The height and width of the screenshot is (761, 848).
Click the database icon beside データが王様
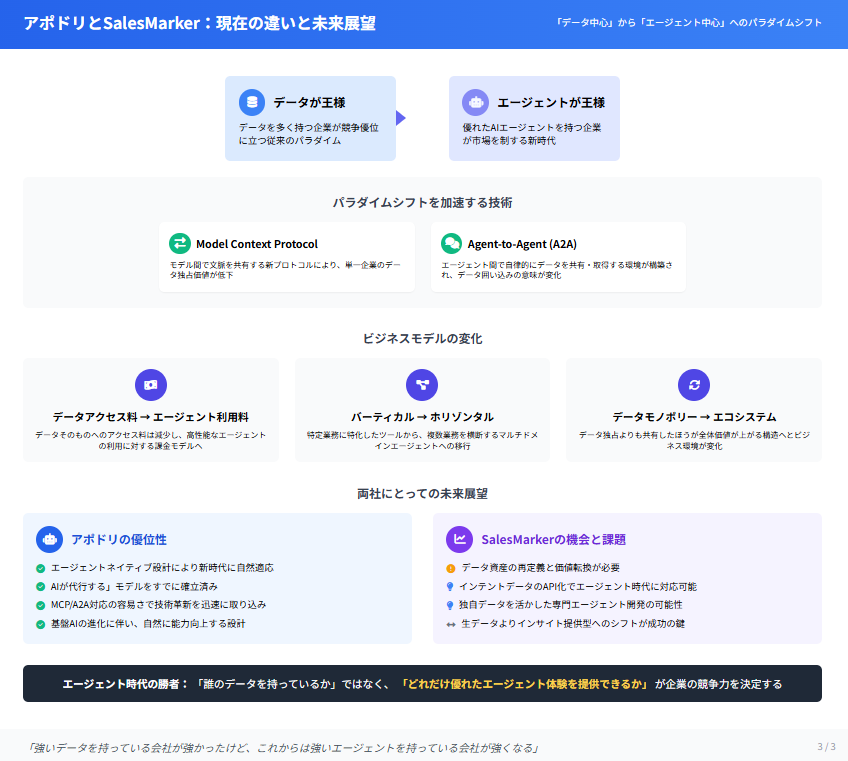[252, 102]
